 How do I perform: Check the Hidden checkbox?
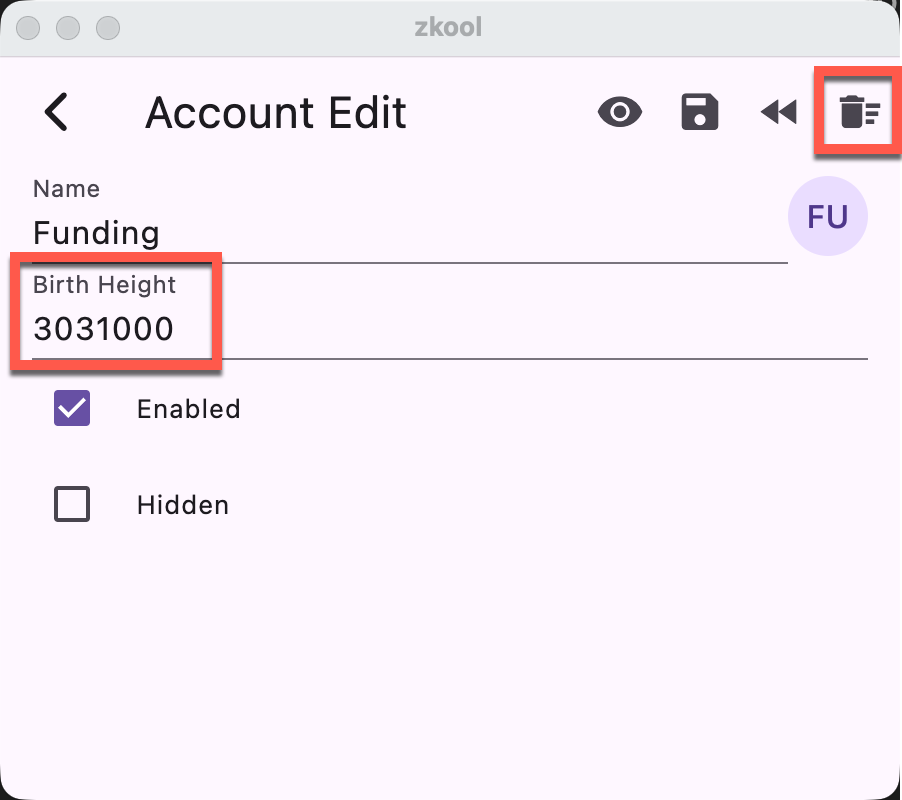click(72, 504)
